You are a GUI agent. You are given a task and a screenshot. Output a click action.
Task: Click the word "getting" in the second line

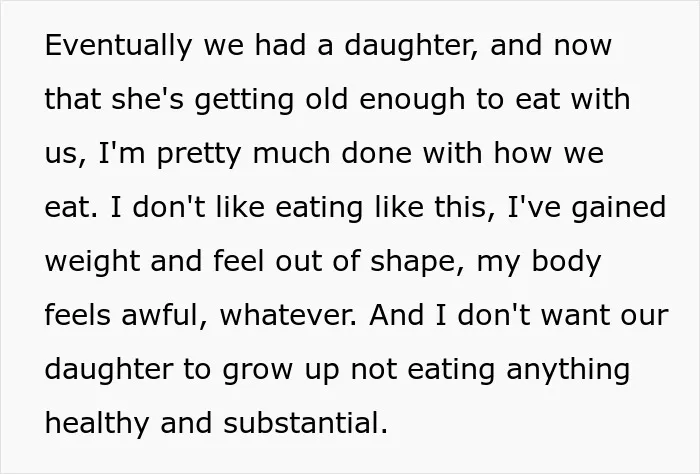click(244, 100)
